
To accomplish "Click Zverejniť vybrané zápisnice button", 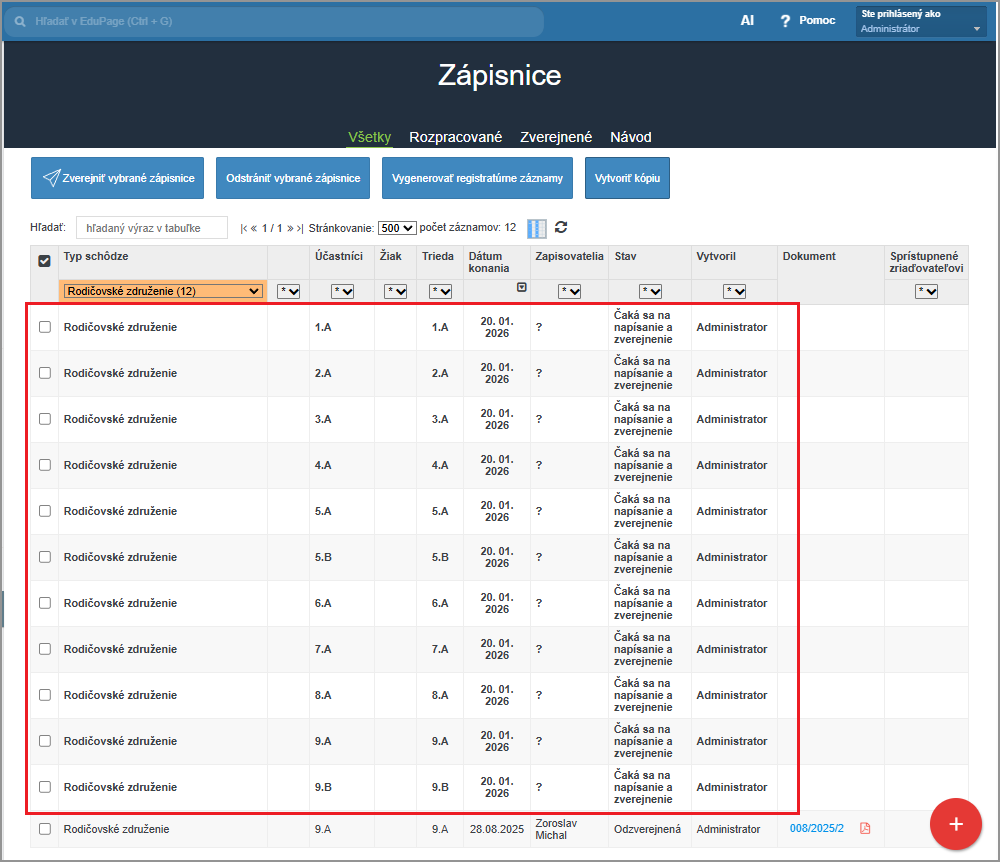I will point(118,178).
